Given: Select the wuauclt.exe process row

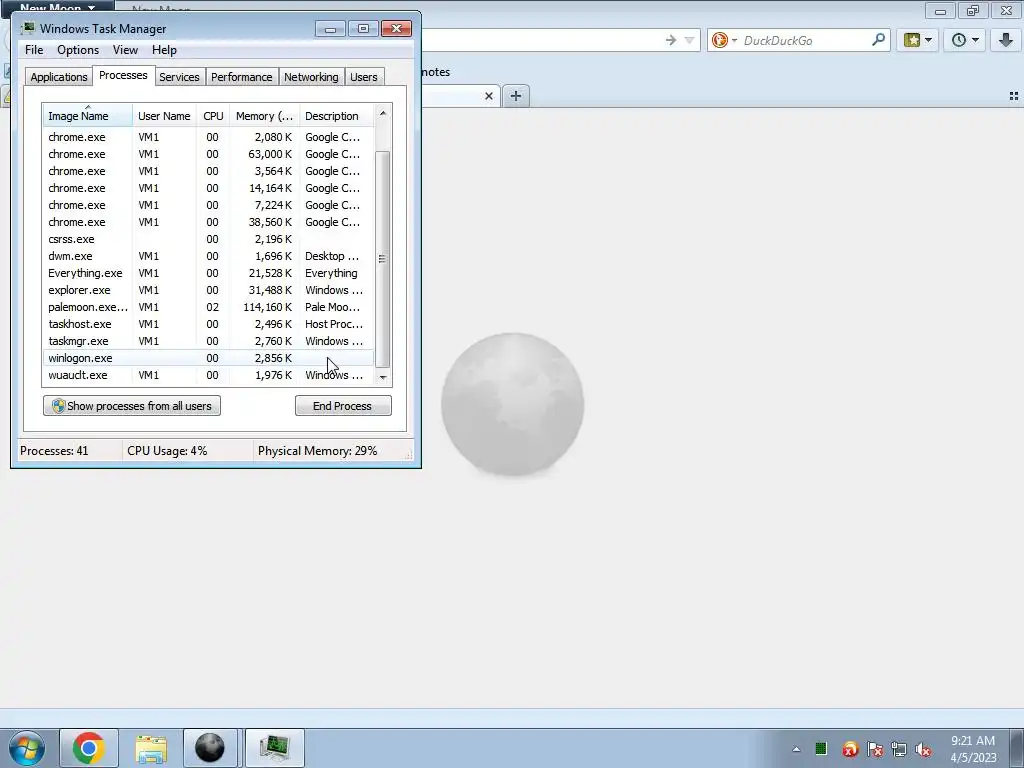Looking at the screenshot, I should [208, 375].
